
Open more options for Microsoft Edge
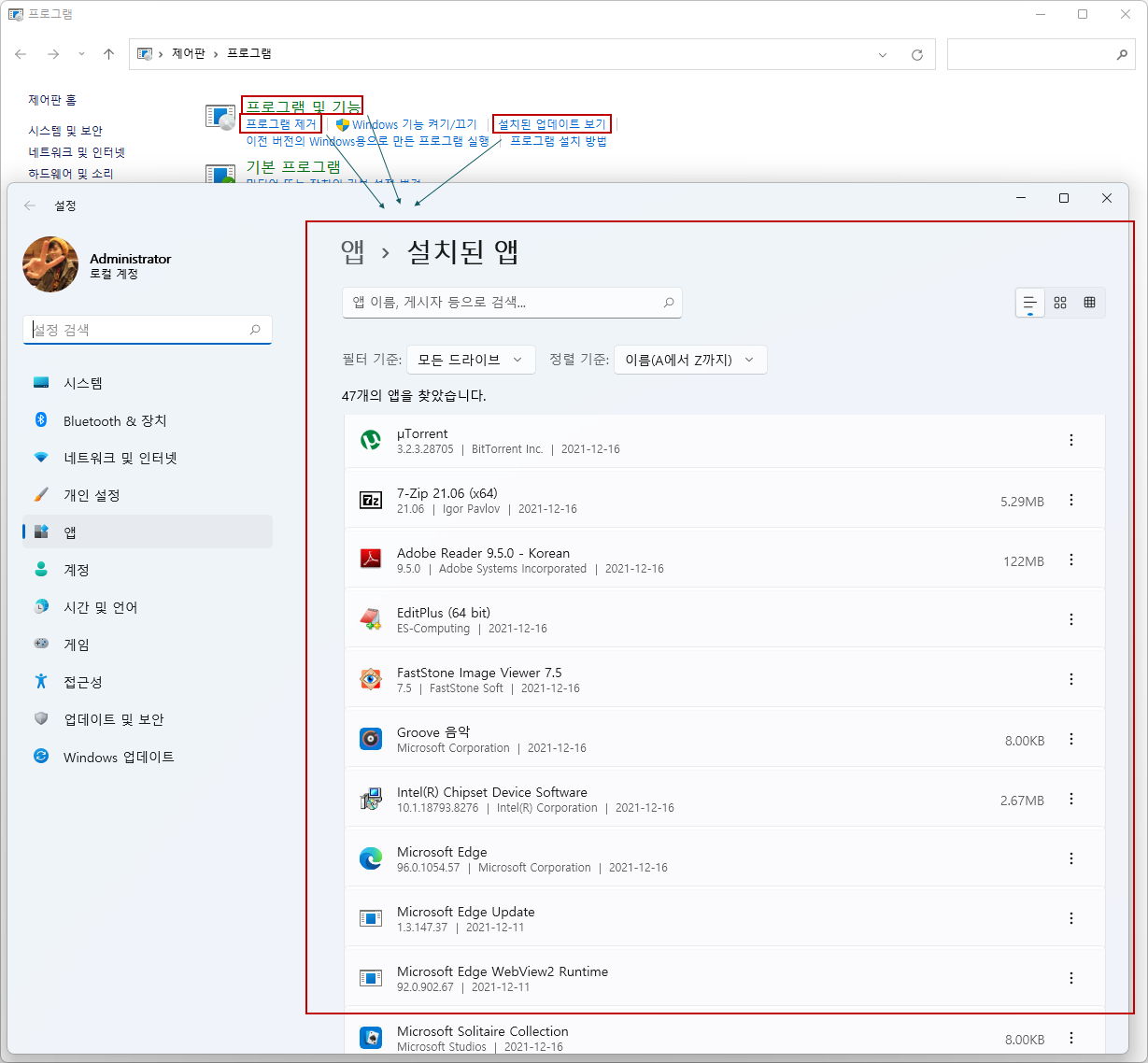click(x=1071, y=859)
